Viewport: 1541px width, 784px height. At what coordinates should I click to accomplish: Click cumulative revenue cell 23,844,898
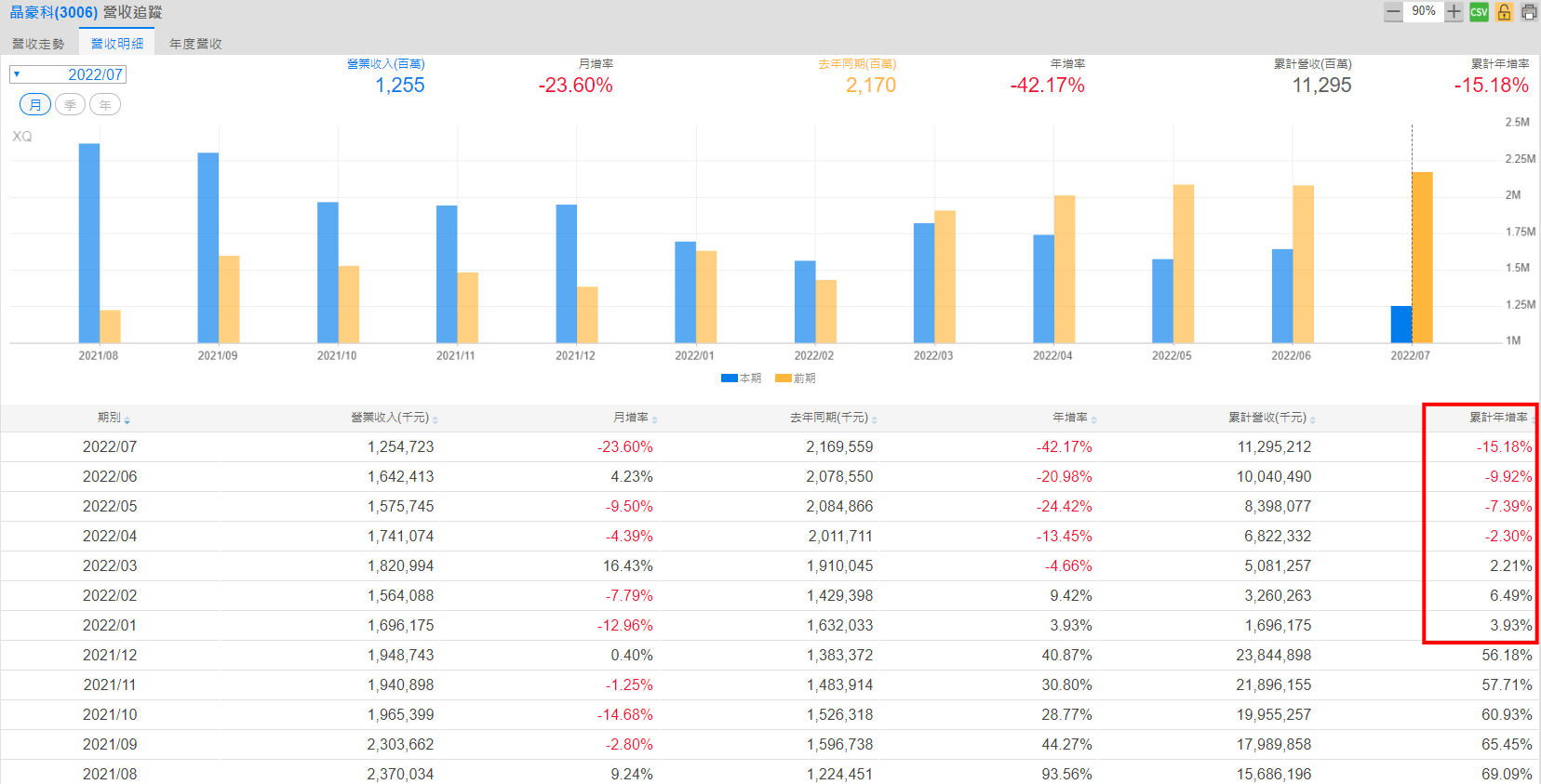coord(1274,656)
